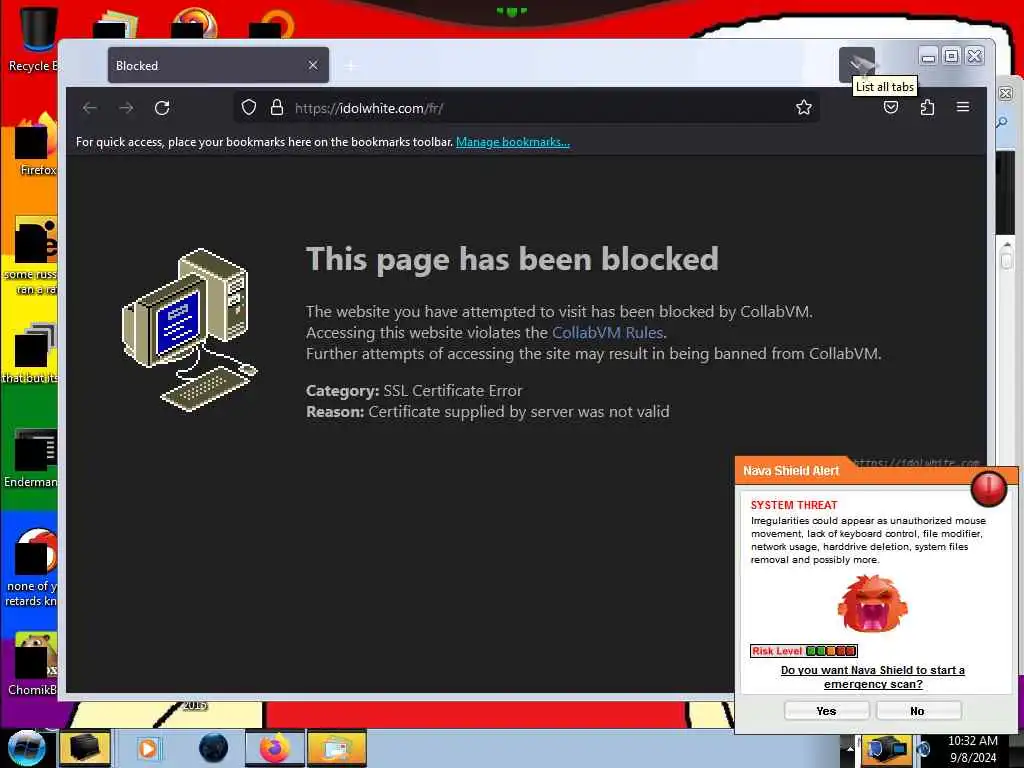Select the Firefox desktop shortcut
1024x768 pixels.
click(36, 145)
